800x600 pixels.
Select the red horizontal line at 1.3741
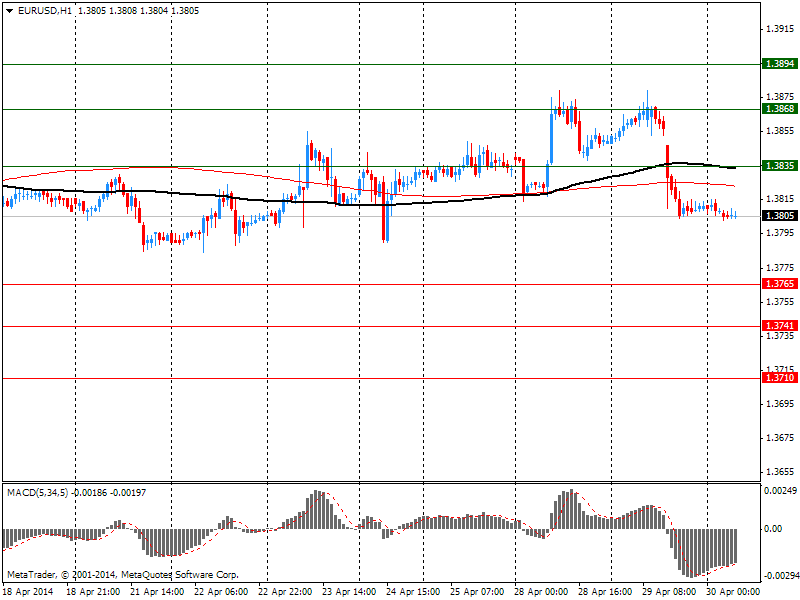pos(382,326)
